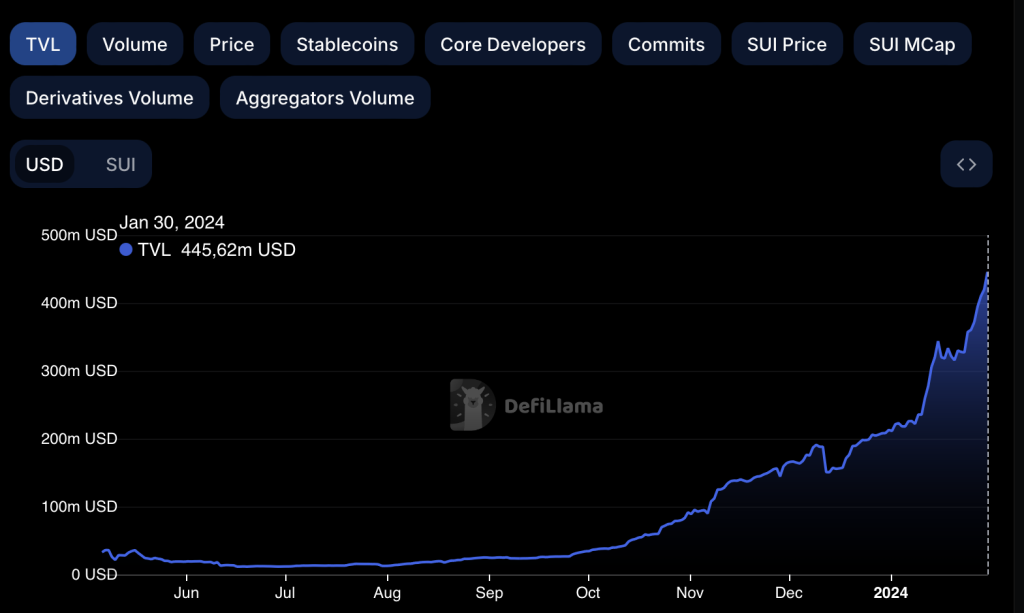Click the TVL legend blue dot
This screenshot has width=1024, height=613.
(x=126, y=249)
